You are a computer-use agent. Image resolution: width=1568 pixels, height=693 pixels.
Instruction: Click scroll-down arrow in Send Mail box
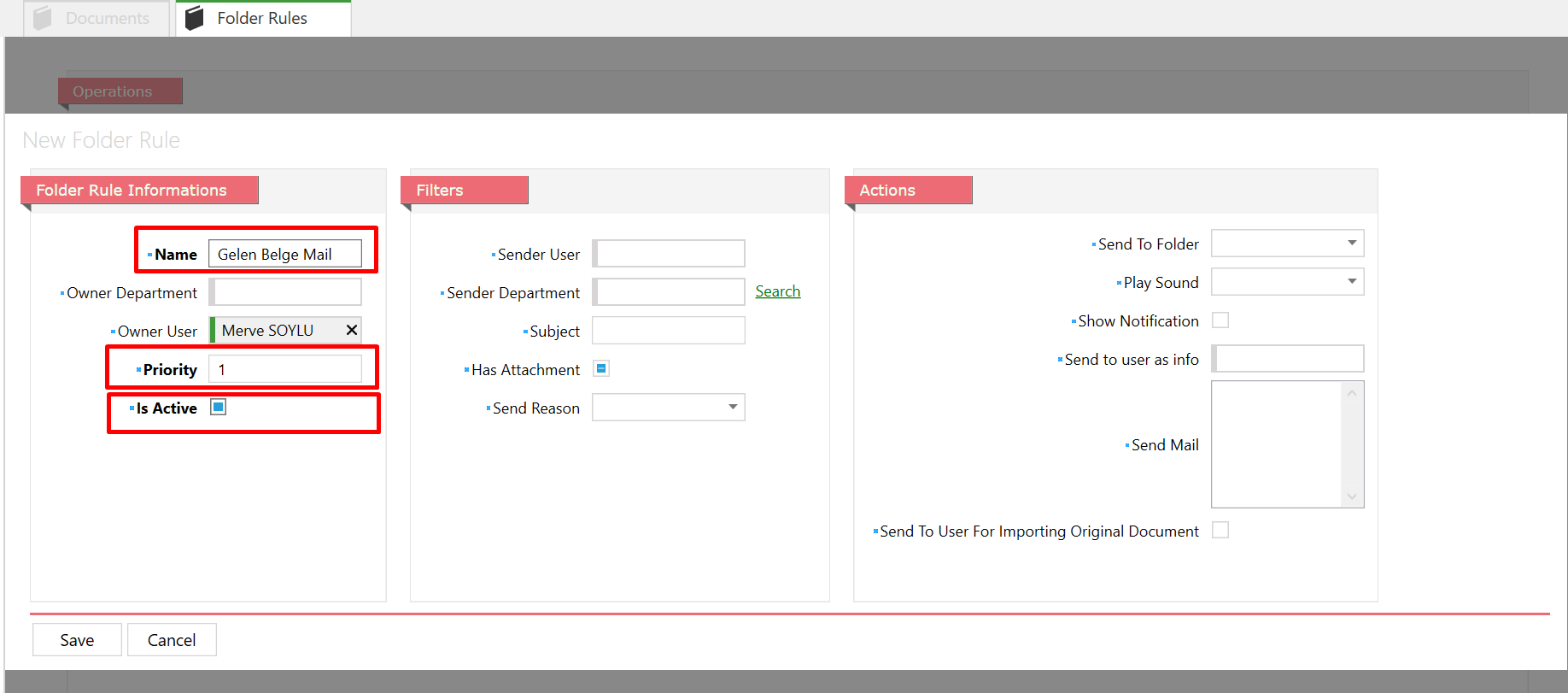[1351, 496]
